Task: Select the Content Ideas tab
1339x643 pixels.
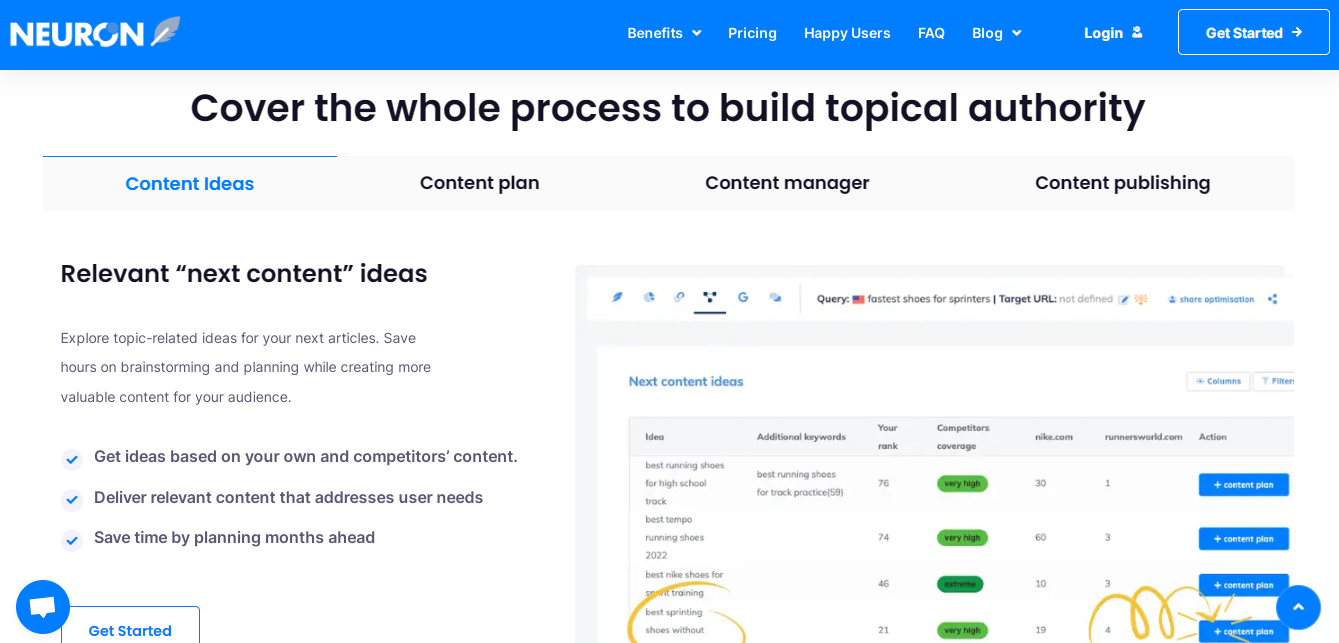Action: coord(190,183)
